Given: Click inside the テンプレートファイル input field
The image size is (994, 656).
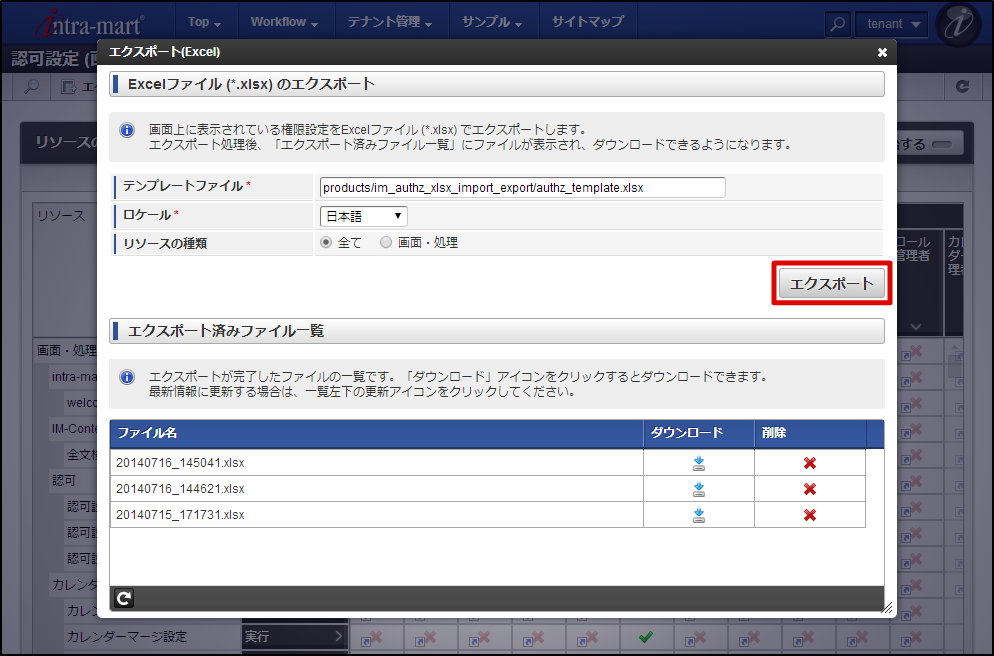Looking at the screenshot, I should pyautogui.click(x=520, y=187).
